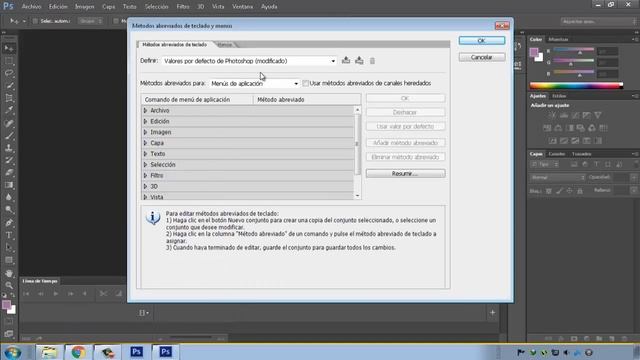Toggle the Selec. autom. checkbox in options bar
This screenshot has height=360, width=640.
(x=35, y=21)
